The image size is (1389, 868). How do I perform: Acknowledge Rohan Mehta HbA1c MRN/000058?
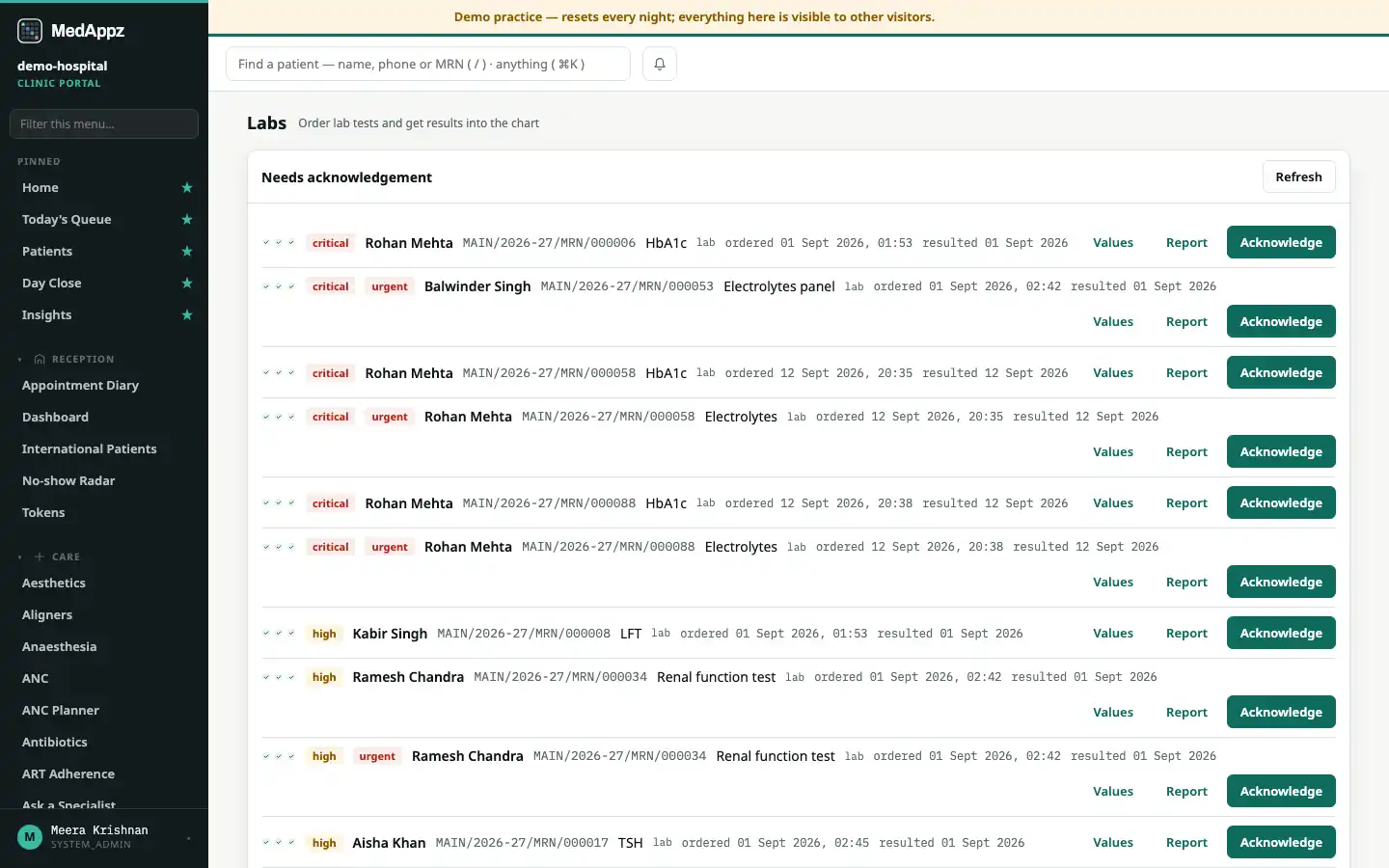[1281, 372]
